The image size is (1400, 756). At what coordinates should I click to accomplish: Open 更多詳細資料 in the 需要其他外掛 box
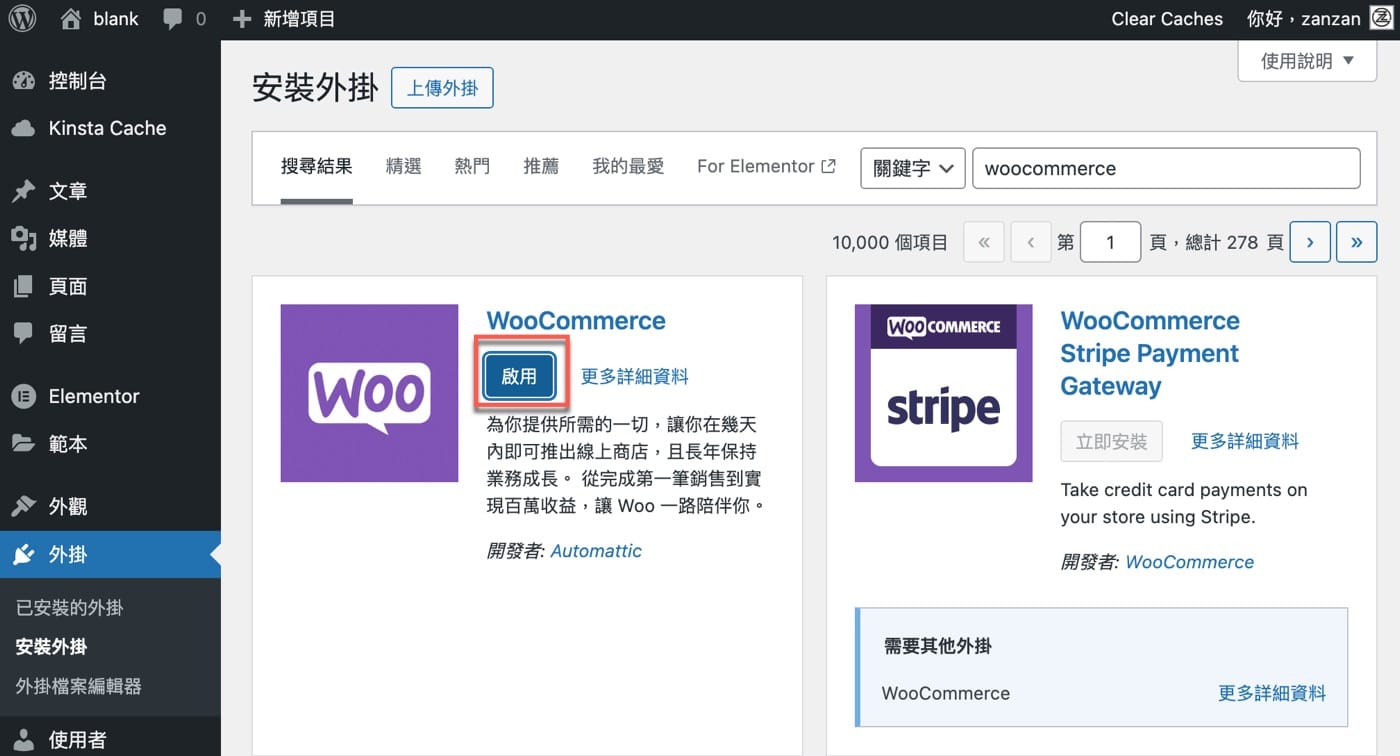tap(1272, 693)
